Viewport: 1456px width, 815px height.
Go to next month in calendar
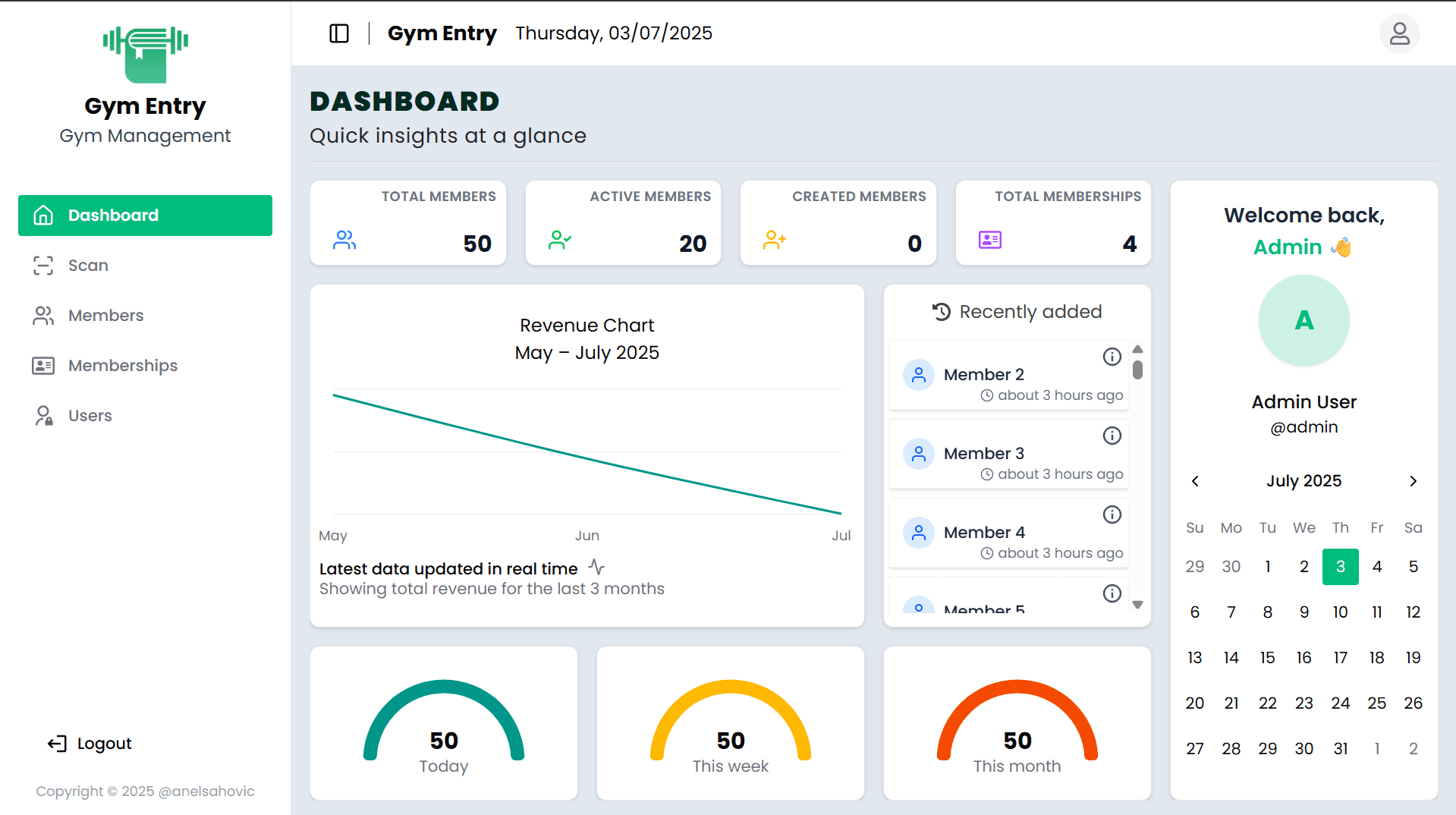[1413, 481]
